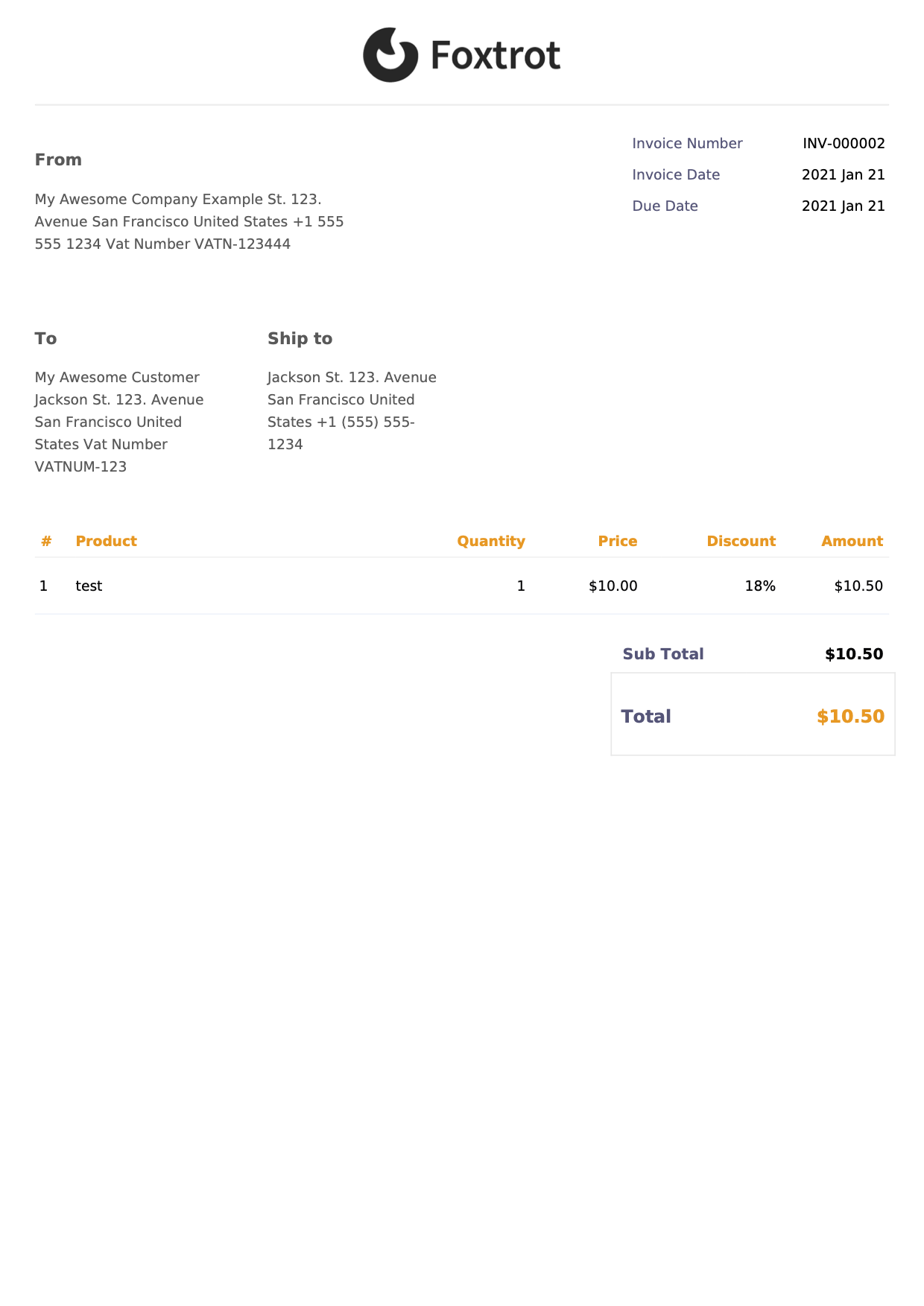Click the My Awesome Company address text
Image resolution: width=924 pixels, height=1306 pixels.
tap(189, 221)
